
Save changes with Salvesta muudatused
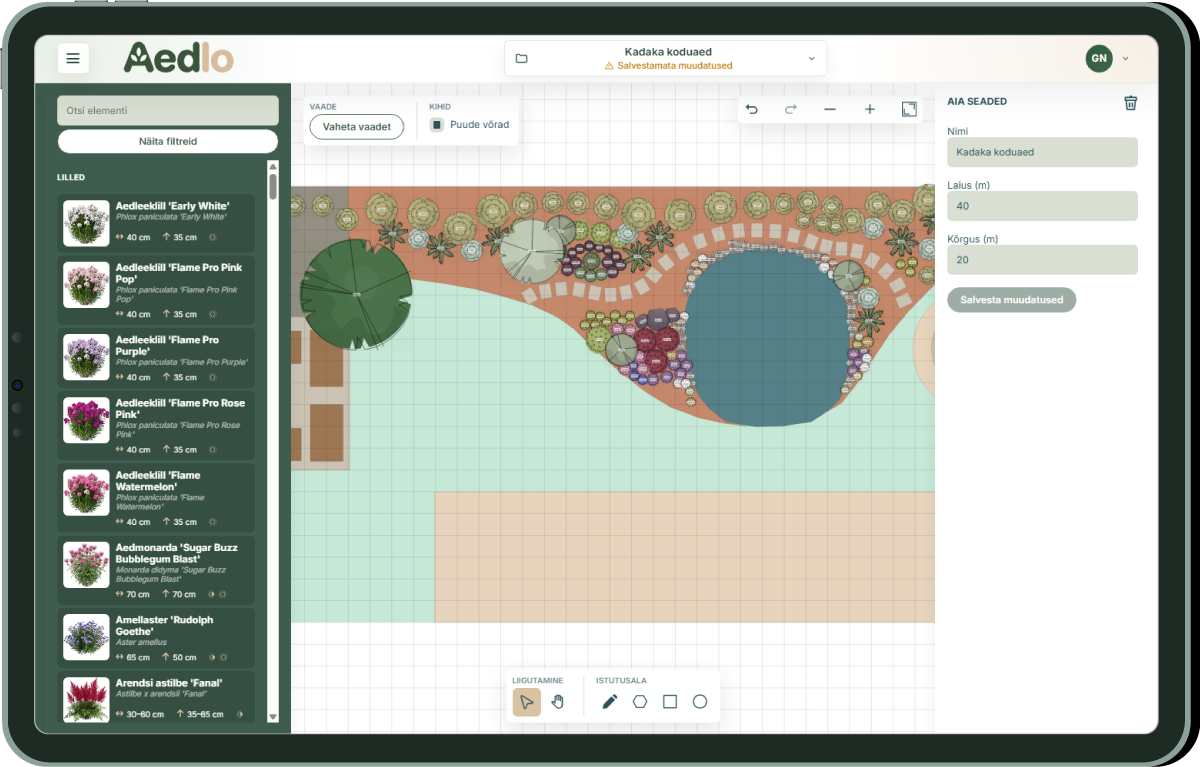point(1012,299)
